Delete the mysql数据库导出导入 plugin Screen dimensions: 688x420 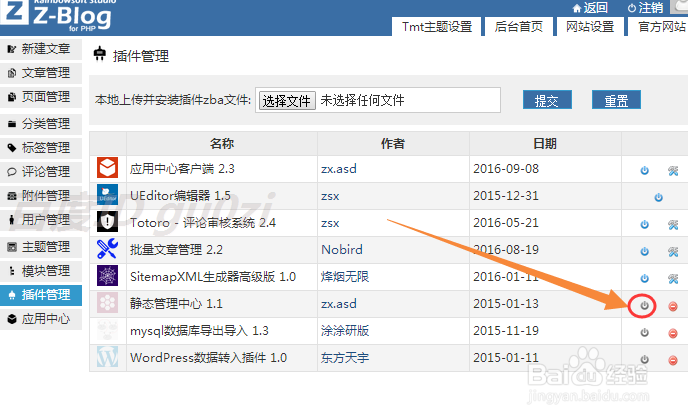673,334
